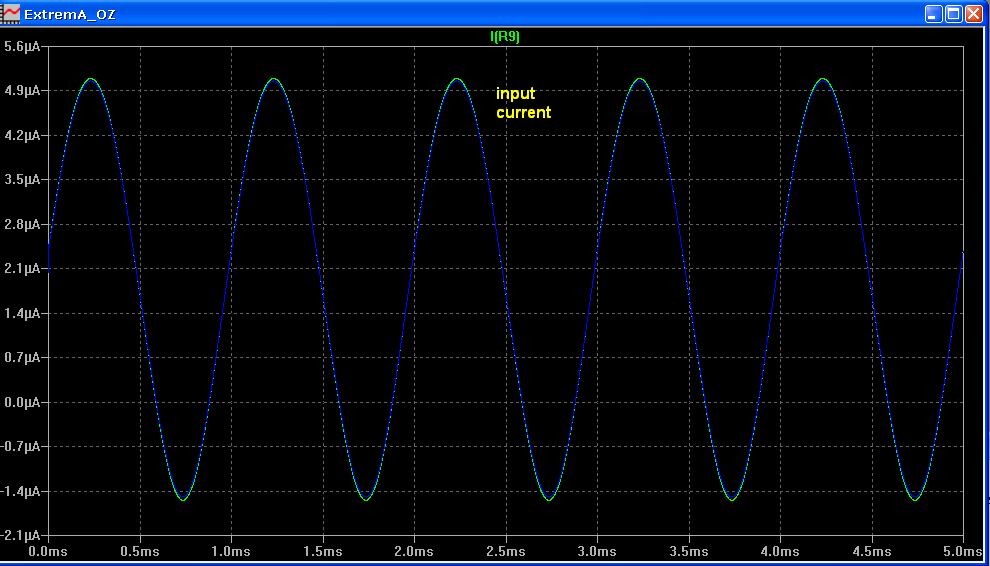The image size is (990, 566).
Task: Click the 1.0ms time axis label
Action: coord(231,549)
